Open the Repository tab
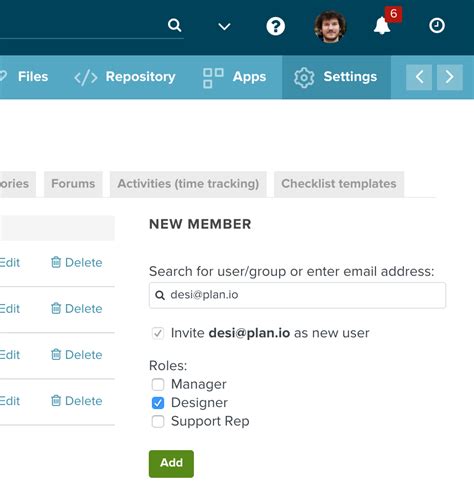 (125, 77)
